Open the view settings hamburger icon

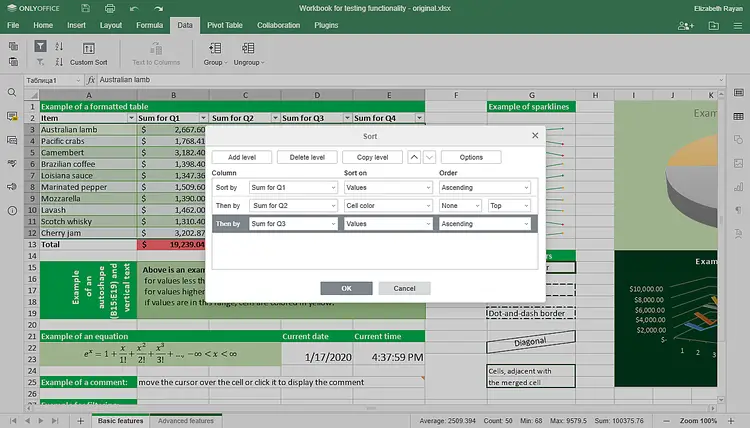click(x=738, y=25)
